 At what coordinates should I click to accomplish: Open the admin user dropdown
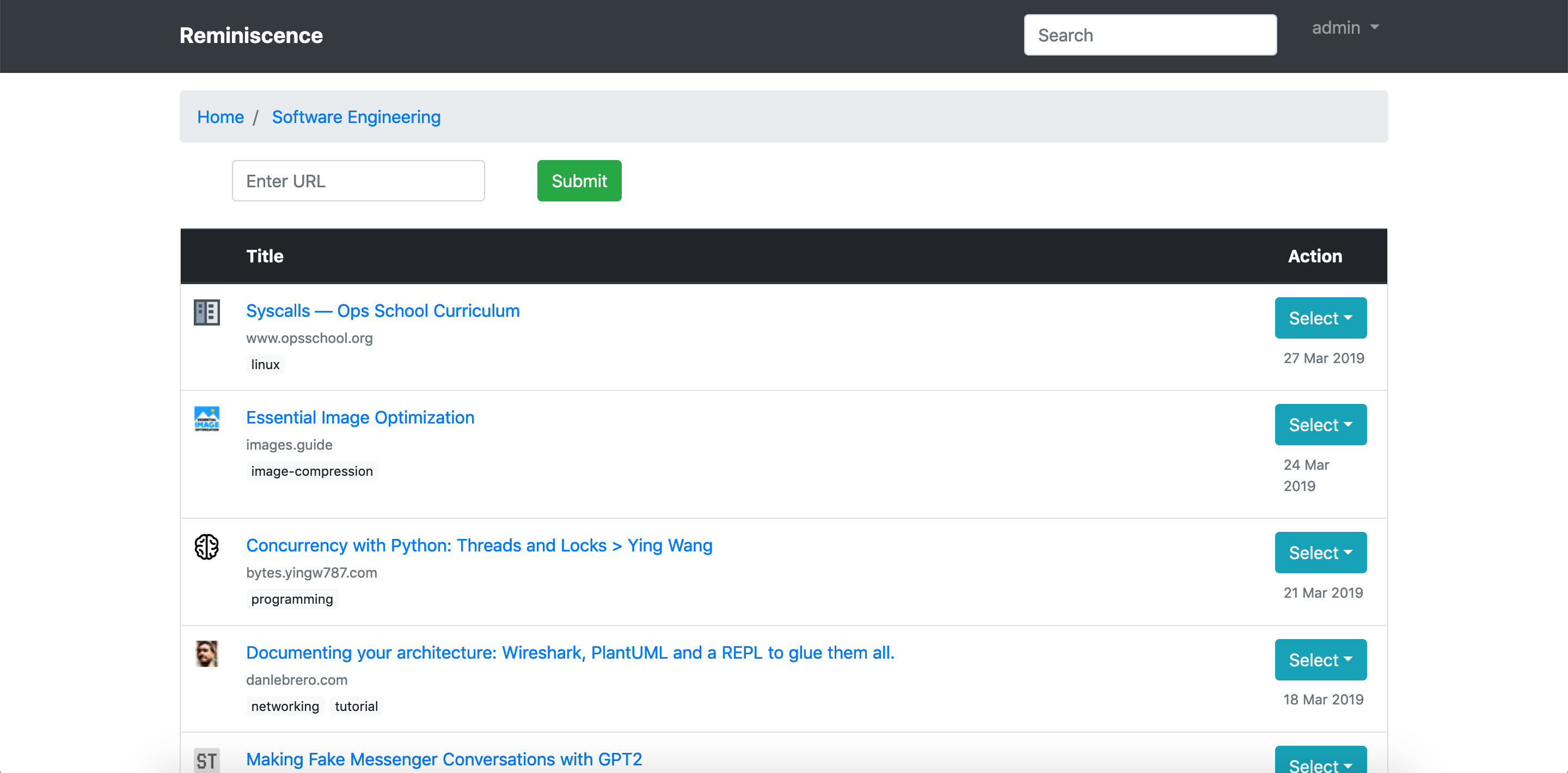1345,28
